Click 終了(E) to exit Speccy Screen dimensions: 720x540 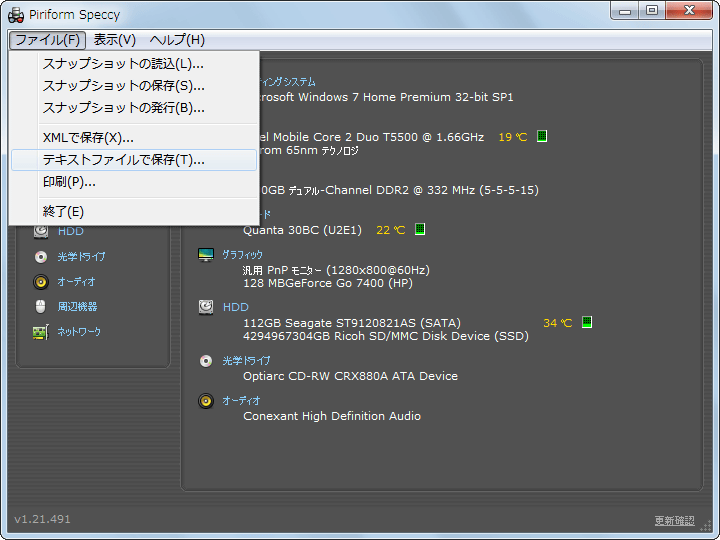click(x=134, y=212)
